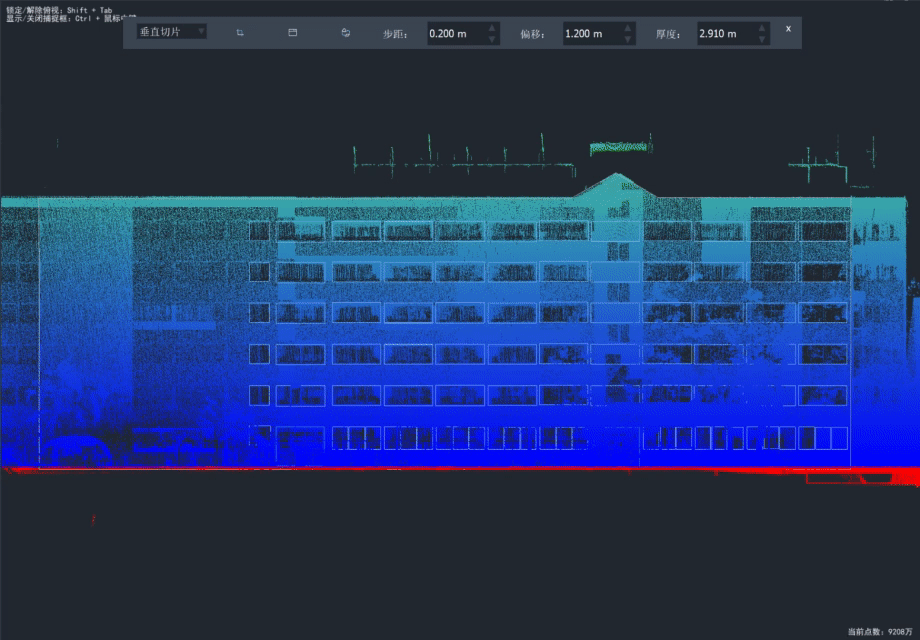The image size is (920, 640).
Task: Click the 当前点数 point count status text
Action: [x=880, y=632]
